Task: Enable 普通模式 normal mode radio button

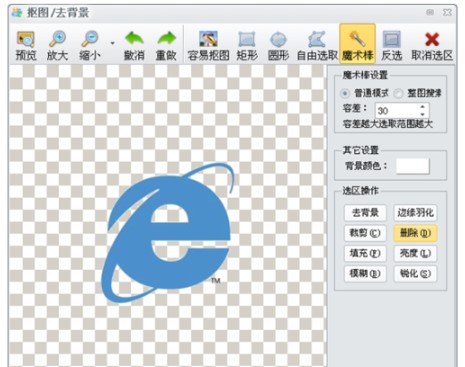Action: click(345, 93)
